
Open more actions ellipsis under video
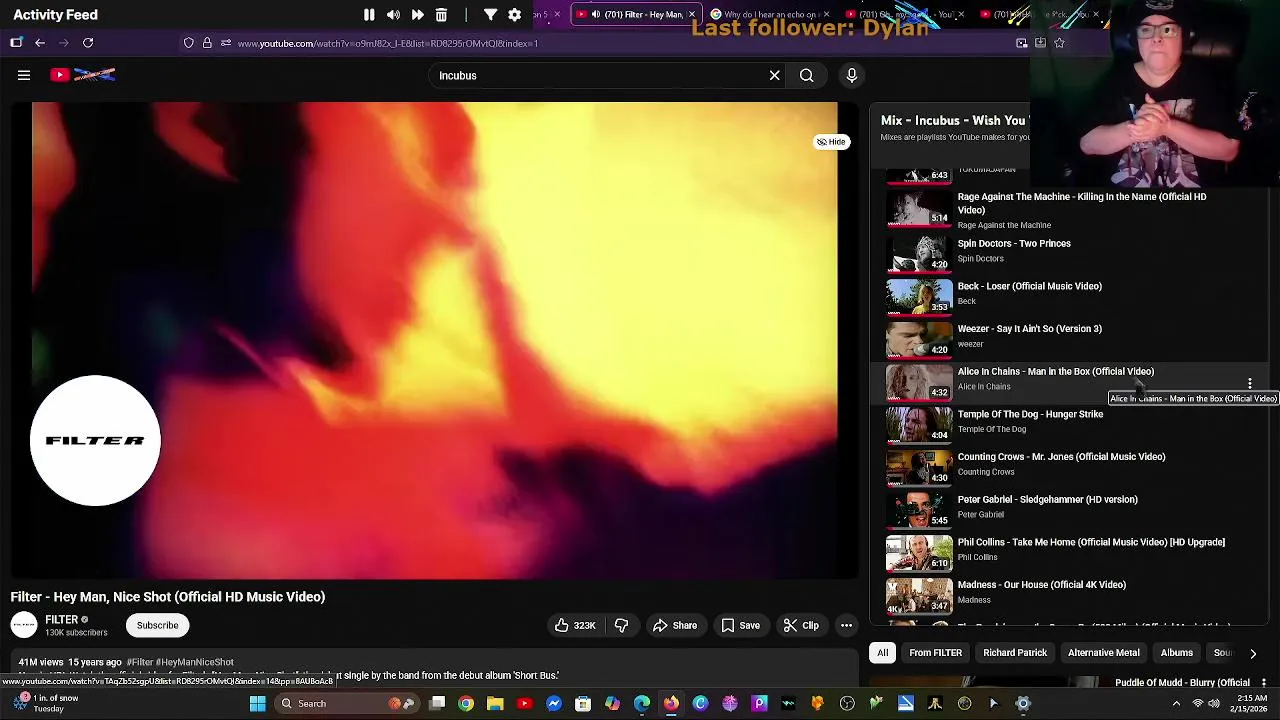click(x=846, y=625)
